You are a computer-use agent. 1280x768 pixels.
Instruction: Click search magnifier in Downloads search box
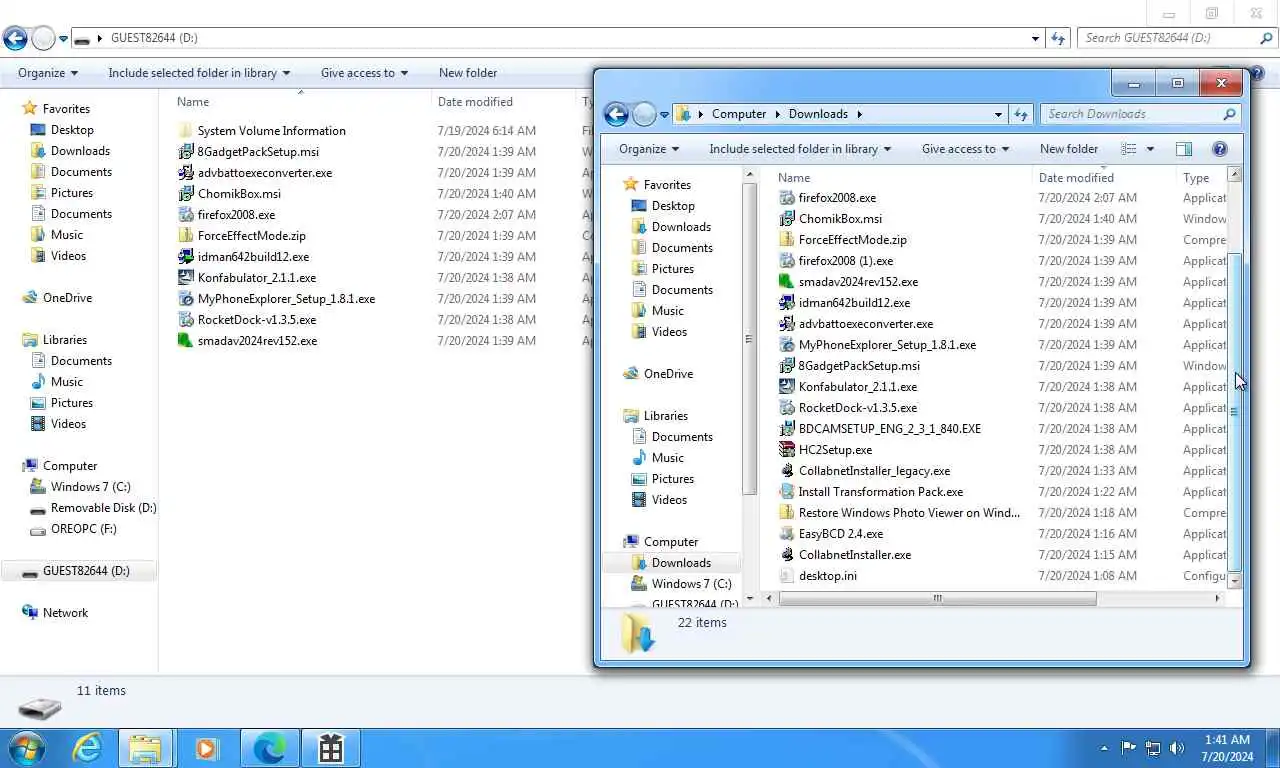[1229, 114]
